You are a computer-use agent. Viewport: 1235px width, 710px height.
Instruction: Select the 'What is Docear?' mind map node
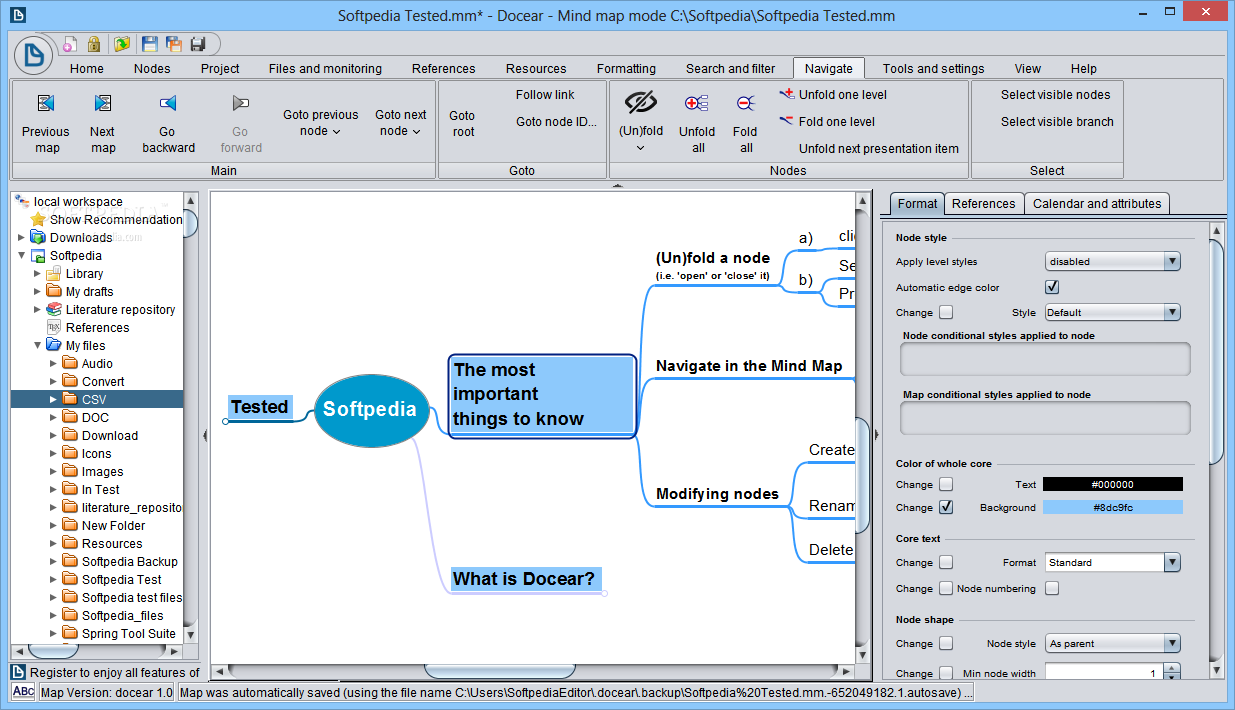tap(524, 579)
